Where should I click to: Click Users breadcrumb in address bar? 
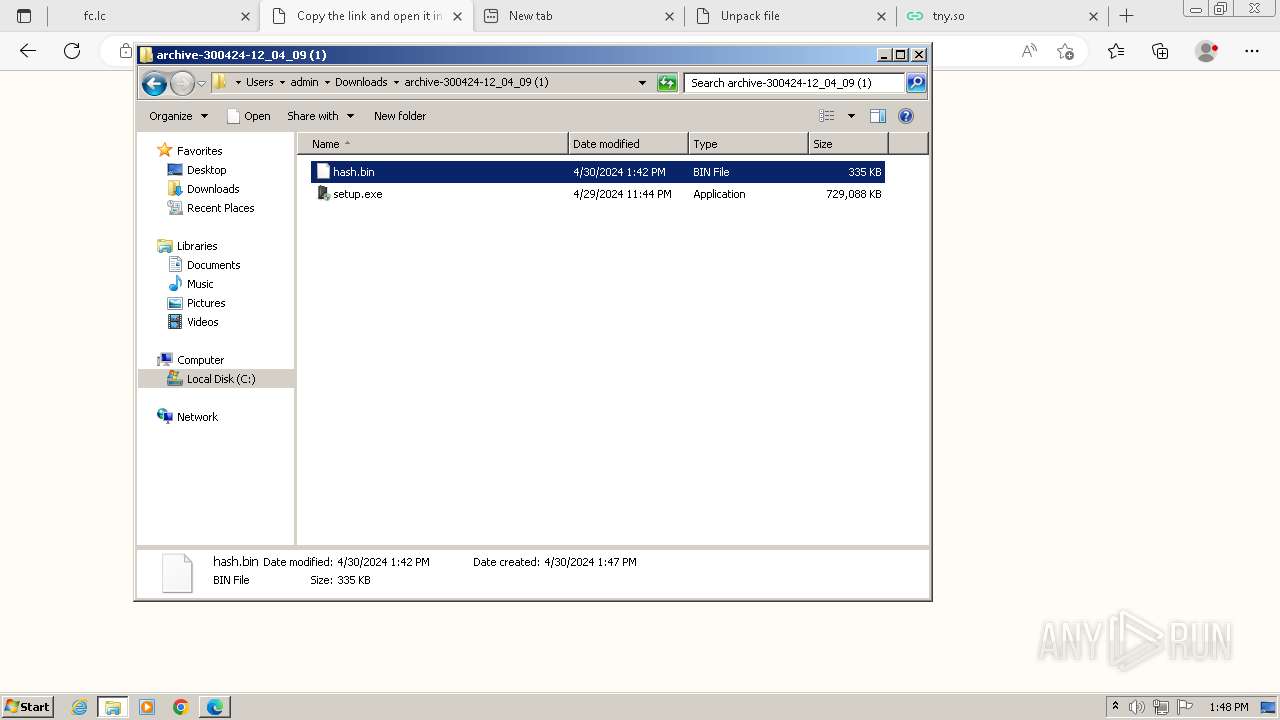click(259, 83)
